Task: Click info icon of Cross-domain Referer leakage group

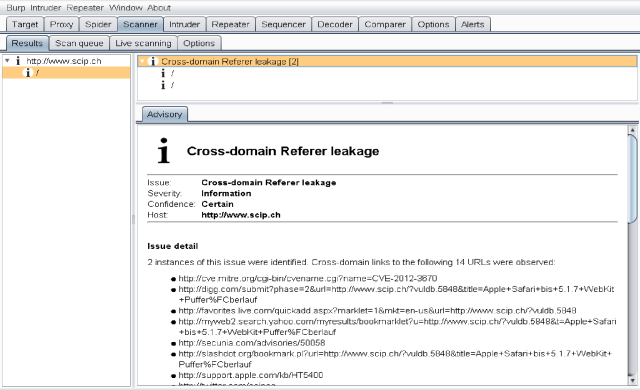Action: pyautogui.click(x=152, y=62)
